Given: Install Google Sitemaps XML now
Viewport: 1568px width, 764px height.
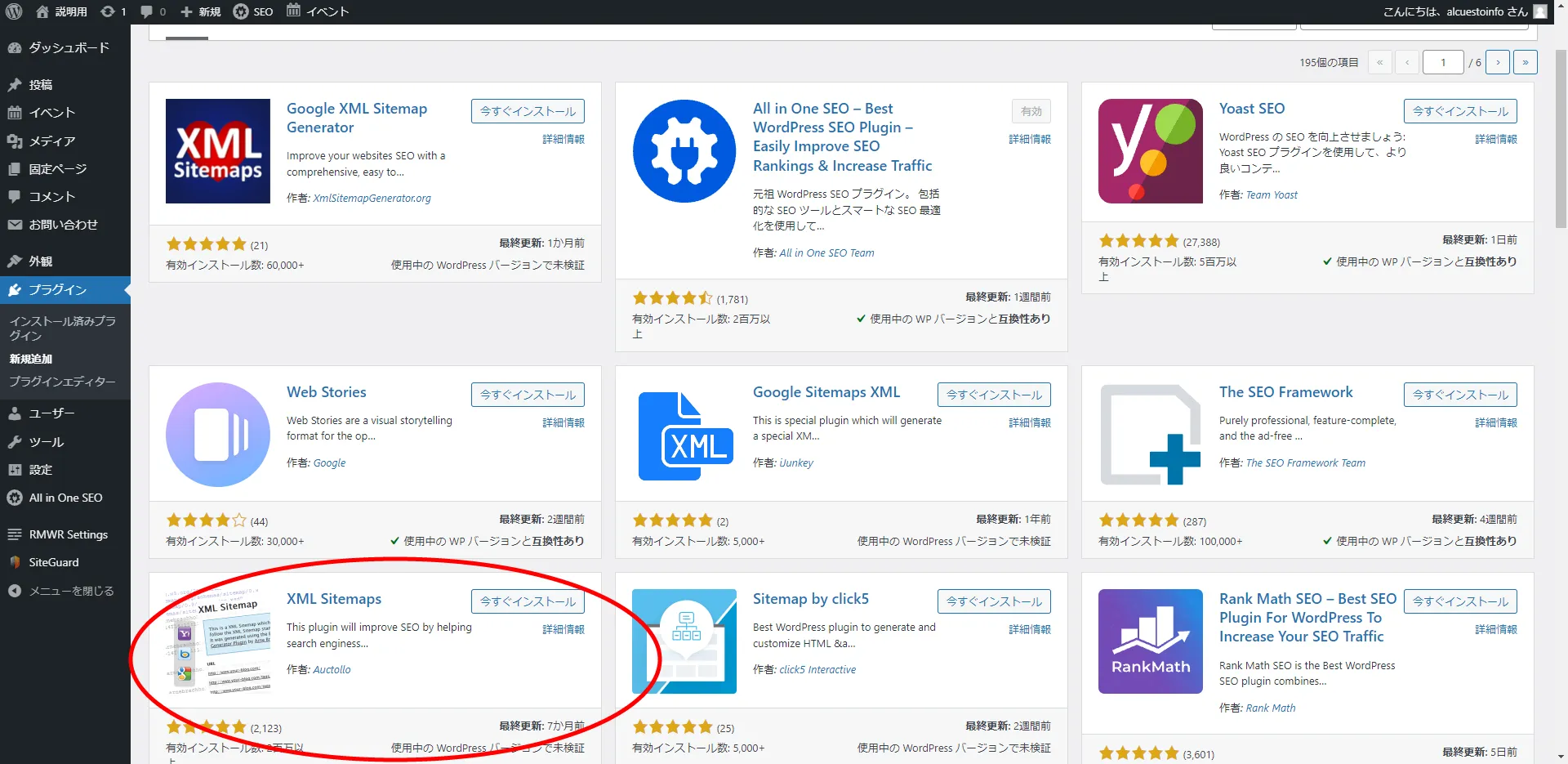Looking at the screenshot, I should click(x=994, y=395).
